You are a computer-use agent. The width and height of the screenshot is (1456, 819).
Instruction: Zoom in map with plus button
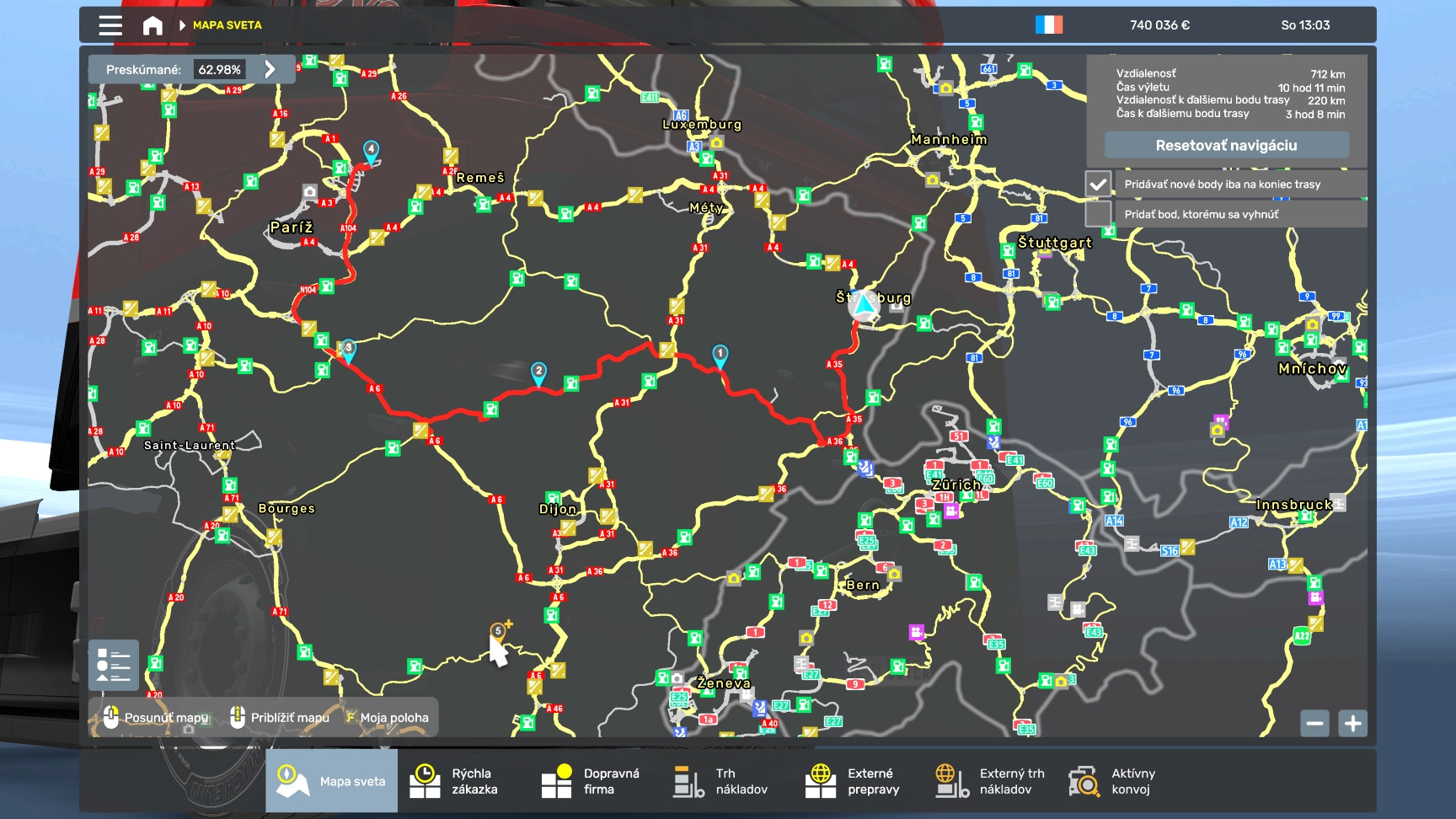[x=1352, y=723]
